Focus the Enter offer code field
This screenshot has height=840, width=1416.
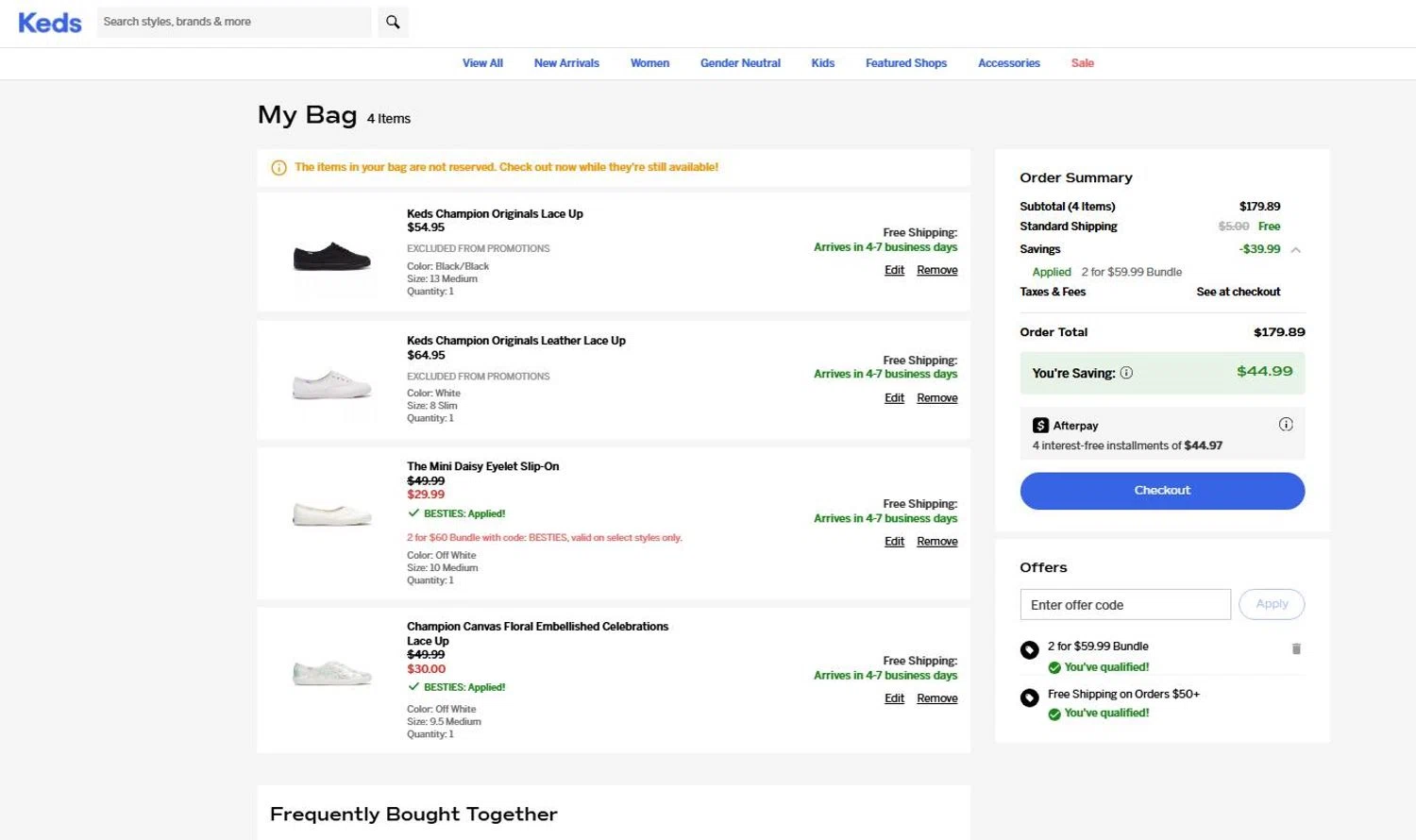(x=1124, y=605)
